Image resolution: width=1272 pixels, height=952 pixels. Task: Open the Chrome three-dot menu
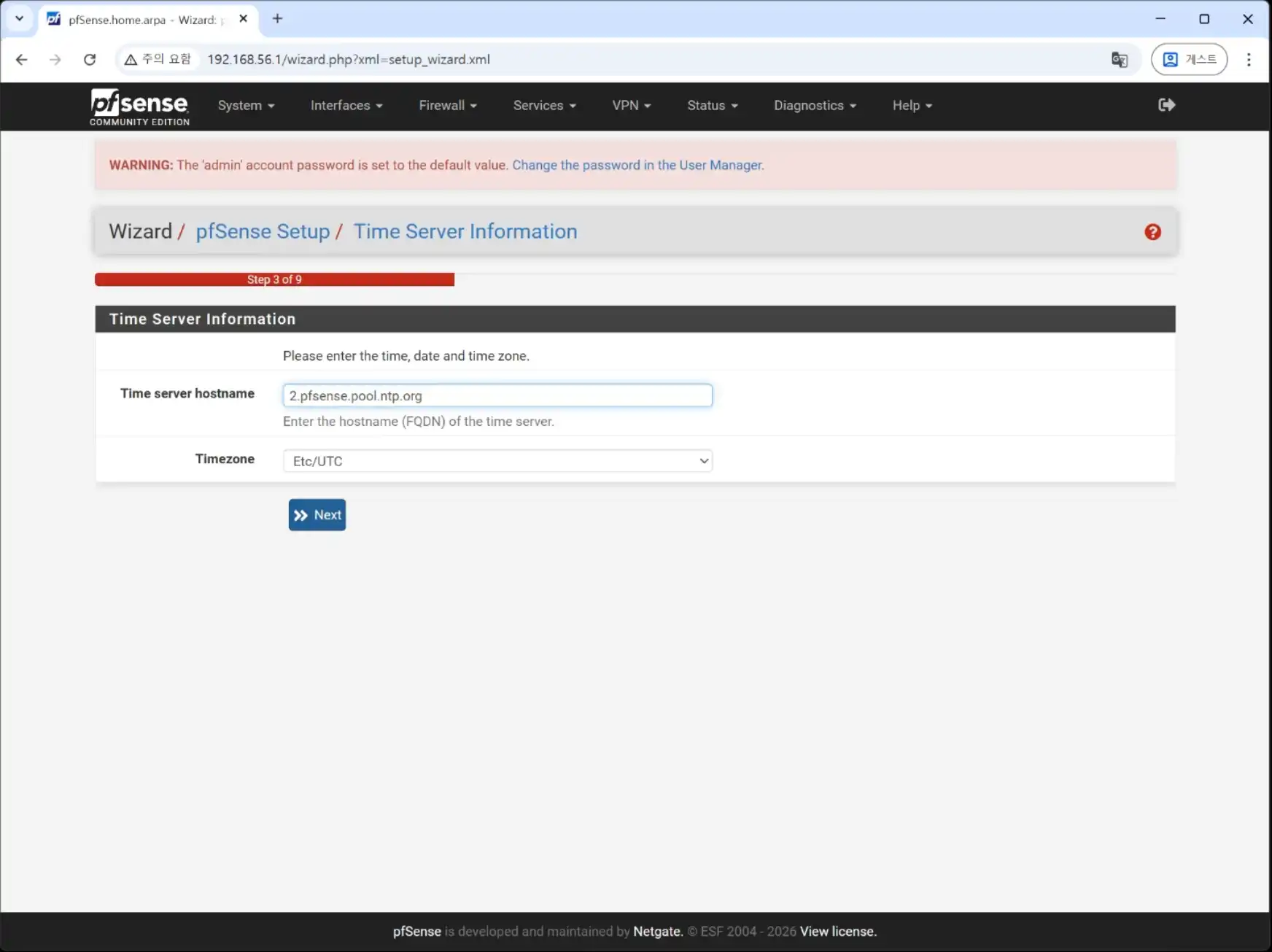(x=1249, y=60)
